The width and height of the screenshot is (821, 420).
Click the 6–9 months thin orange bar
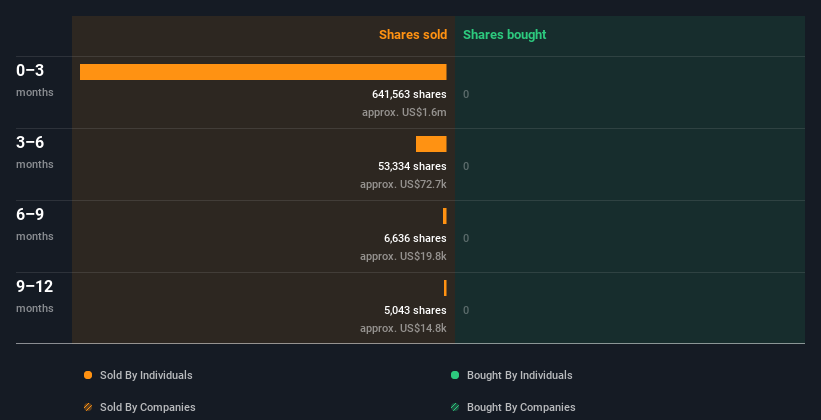click(x=445, y=216)
